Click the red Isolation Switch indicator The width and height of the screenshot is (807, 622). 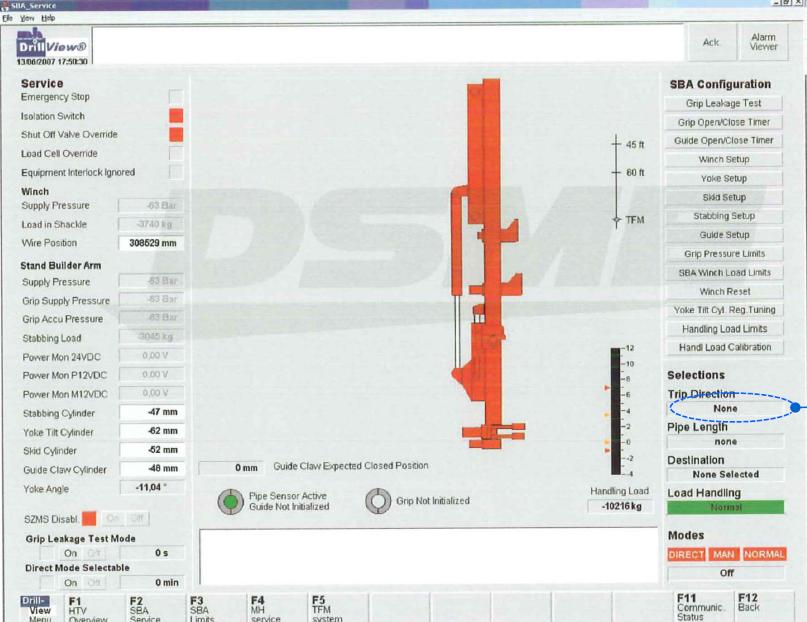coord(176,116)
